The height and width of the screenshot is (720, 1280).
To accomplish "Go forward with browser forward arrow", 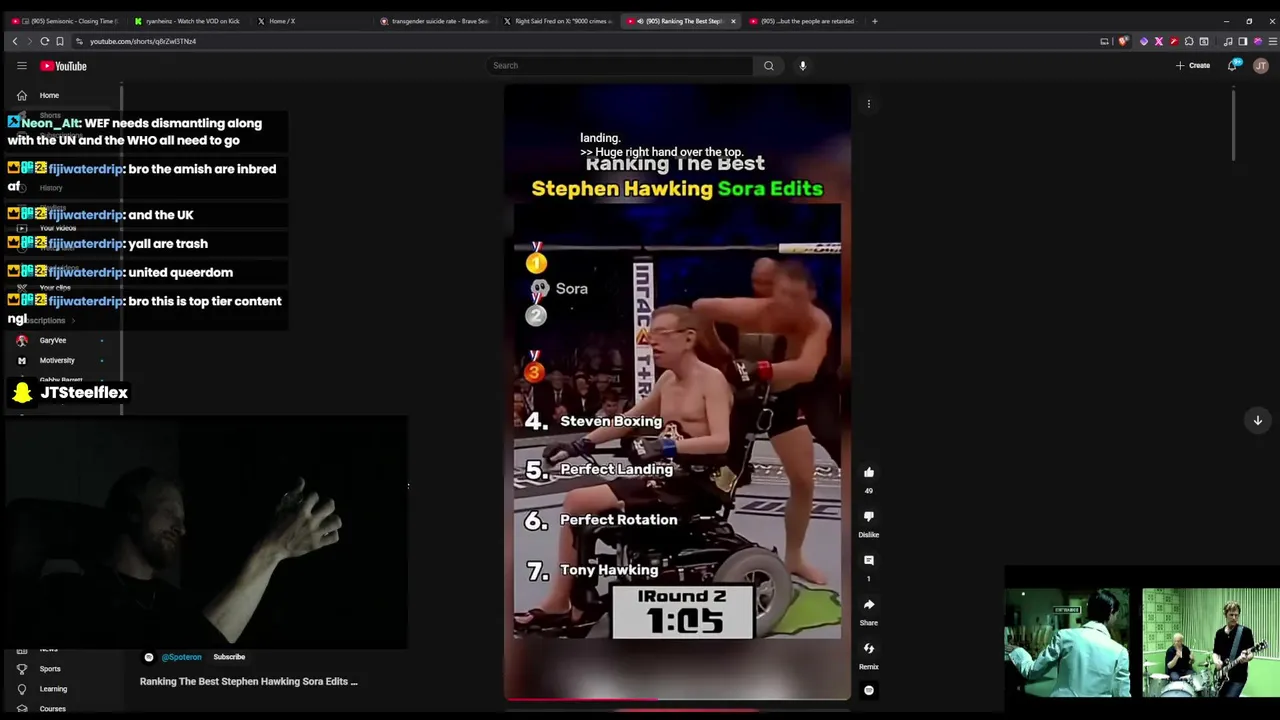I will [29, 41].
